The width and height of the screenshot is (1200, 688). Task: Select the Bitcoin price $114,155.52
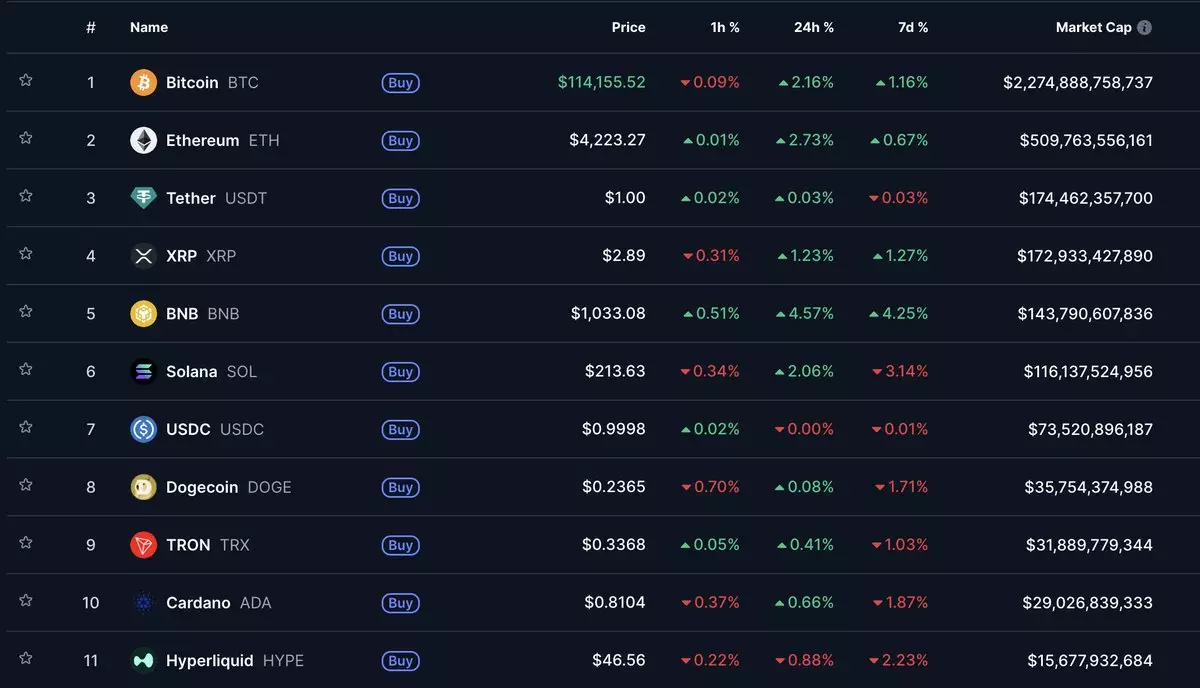point(601,82)
